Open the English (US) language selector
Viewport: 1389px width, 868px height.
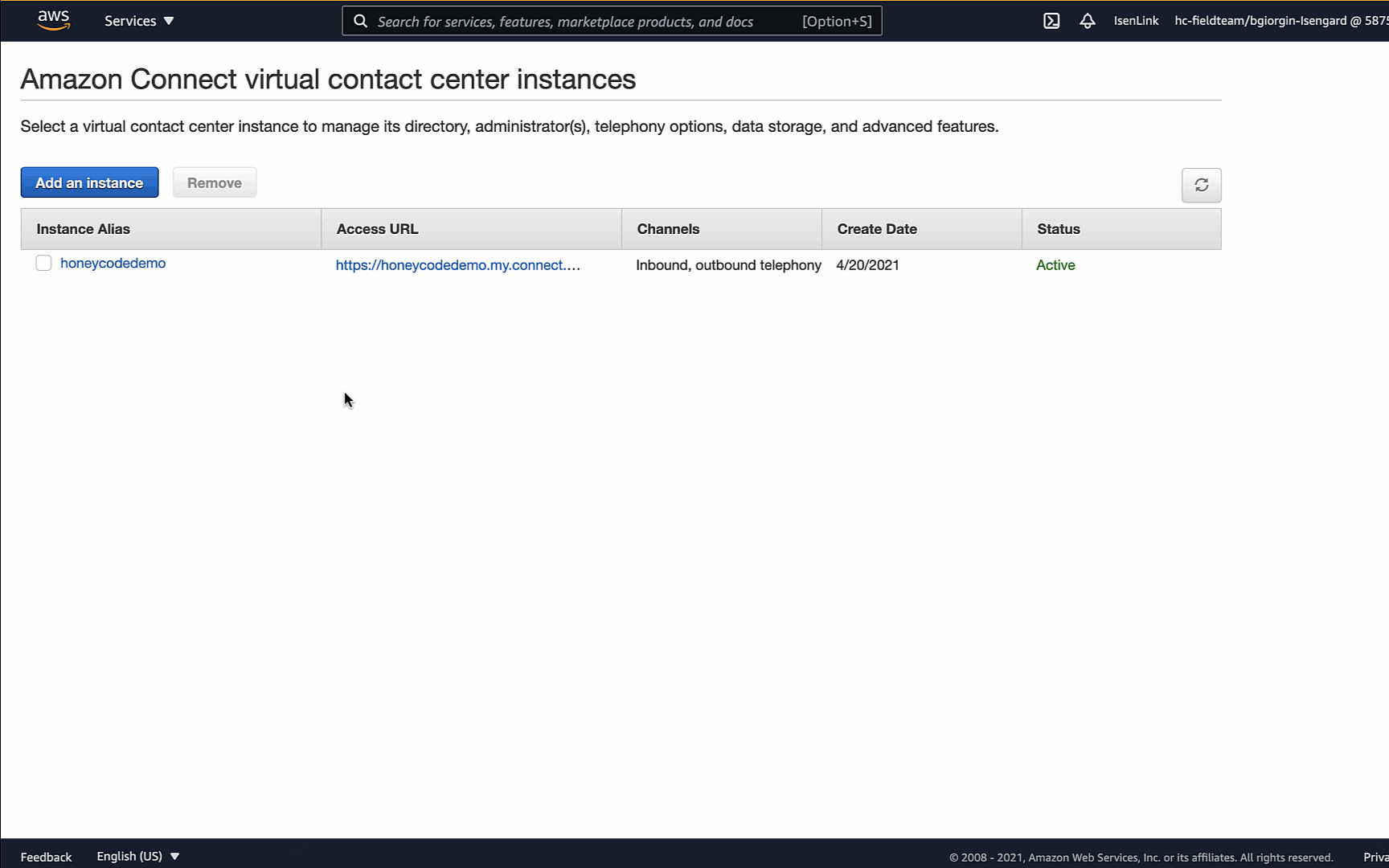[x=137, y=856]
